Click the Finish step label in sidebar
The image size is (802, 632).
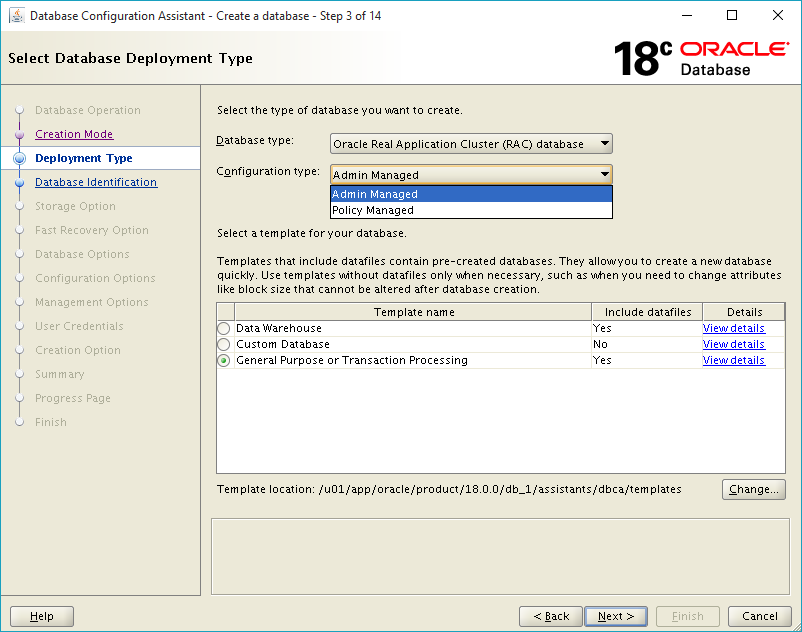coord(51,422)
